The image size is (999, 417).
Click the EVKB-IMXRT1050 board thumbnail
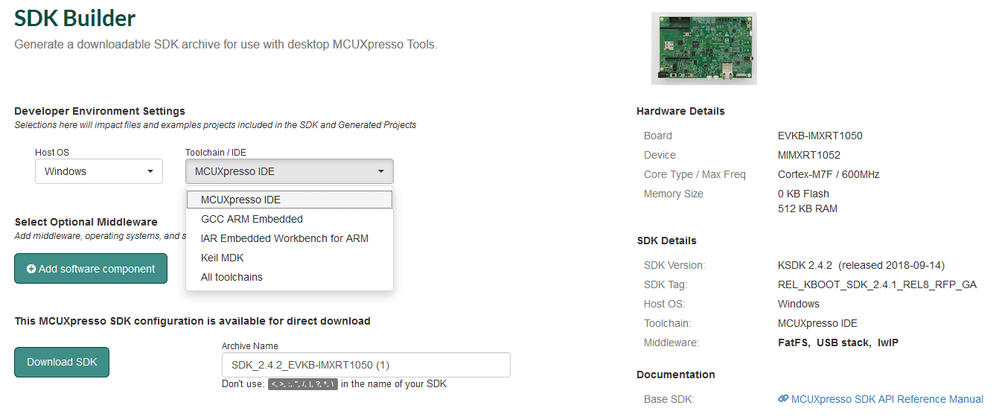pyautogui.click(x=703, y=48)
